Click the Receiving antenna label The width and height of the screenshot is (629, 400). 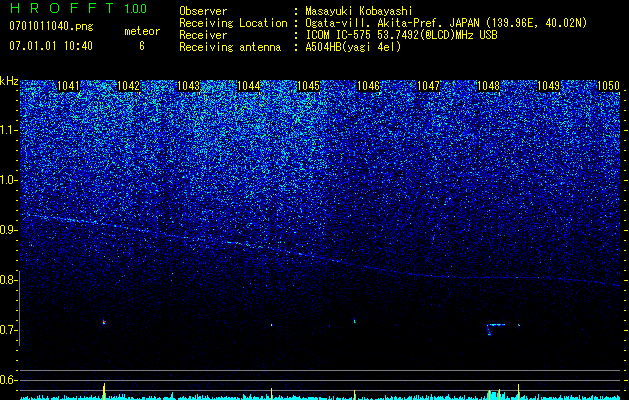click(230, 47)
